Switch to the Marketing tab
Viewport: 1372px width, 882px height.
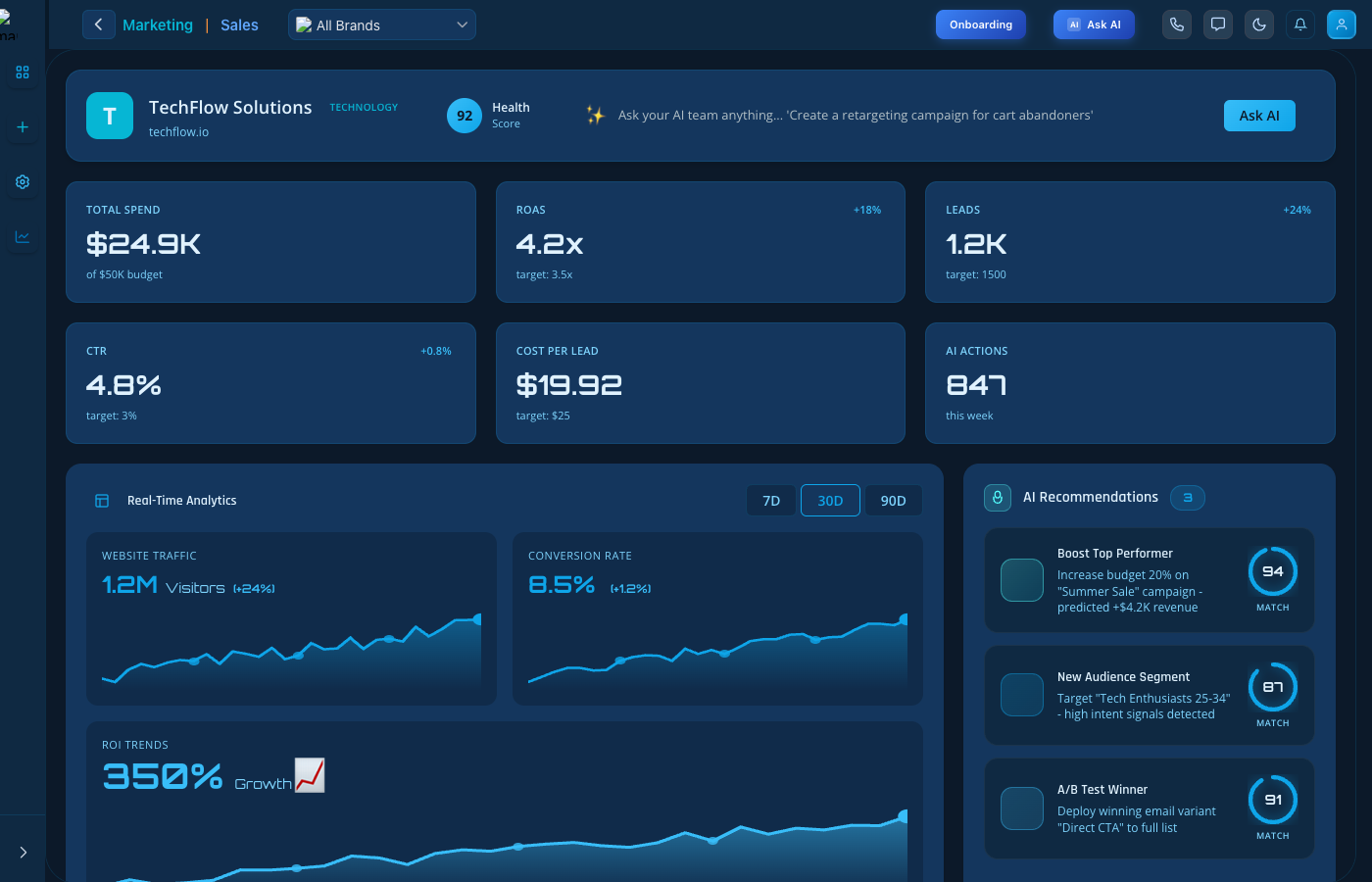tap(158, 25)
